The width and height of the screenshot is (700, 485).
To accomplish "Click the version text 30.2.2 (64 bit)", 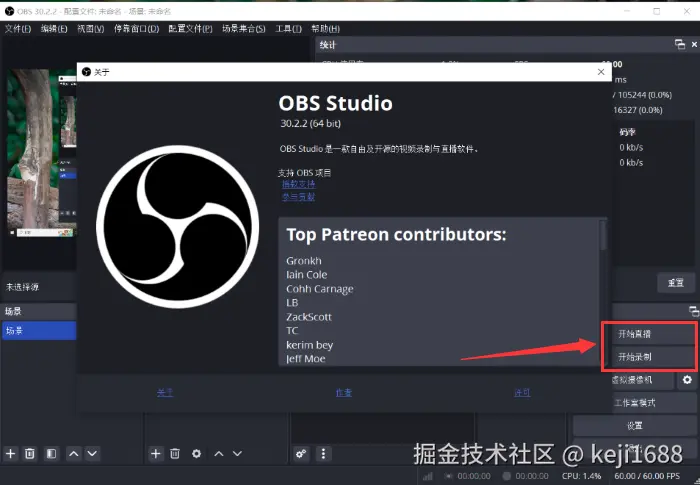I will [x=311, y=124].
